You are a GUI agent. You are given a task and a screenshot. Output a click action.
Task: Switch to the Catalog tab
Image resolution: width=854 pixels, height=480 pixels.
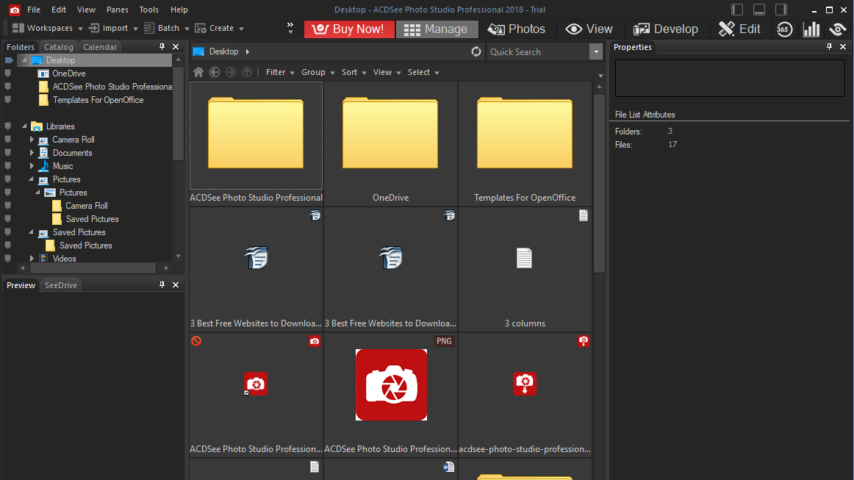coord(58,47)
